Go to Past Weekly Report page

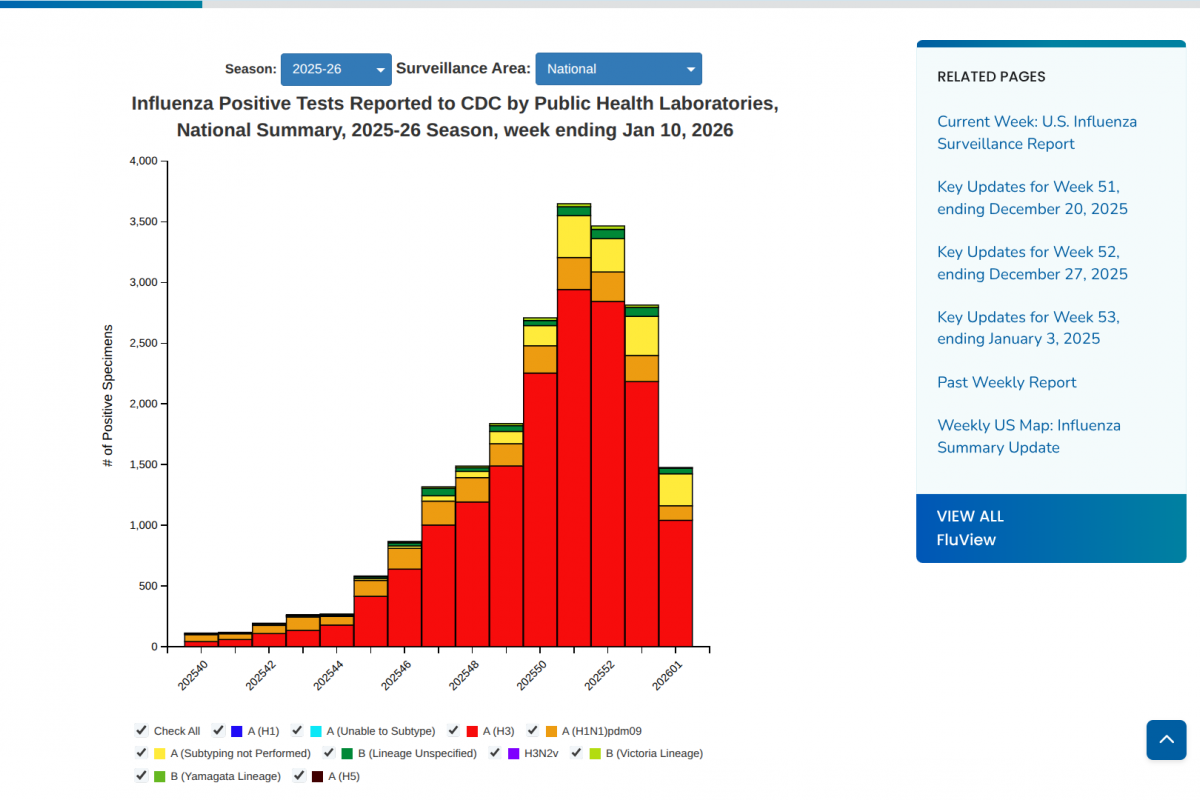[x=1006, y=382]
